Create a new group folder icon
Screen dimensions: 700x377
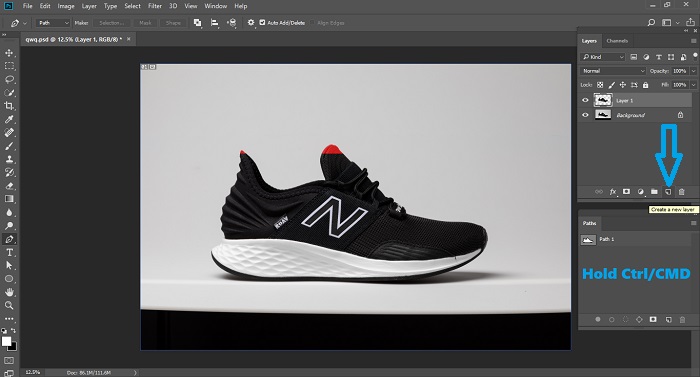pyautogui.click(x=654, y=192)
